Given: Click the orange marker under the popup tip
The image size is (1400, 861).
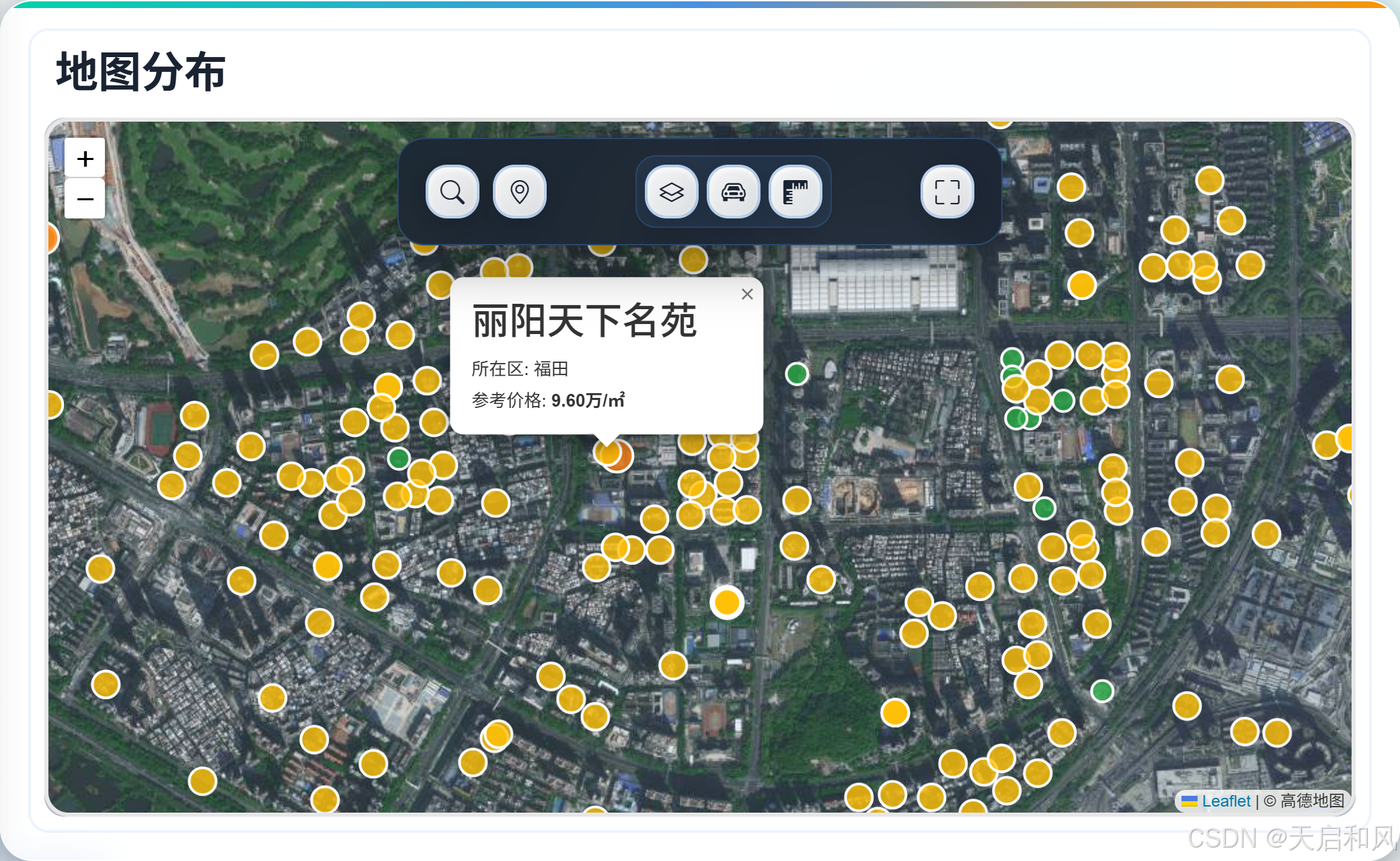Looking at the screenshot, I should tap(621, 457).
